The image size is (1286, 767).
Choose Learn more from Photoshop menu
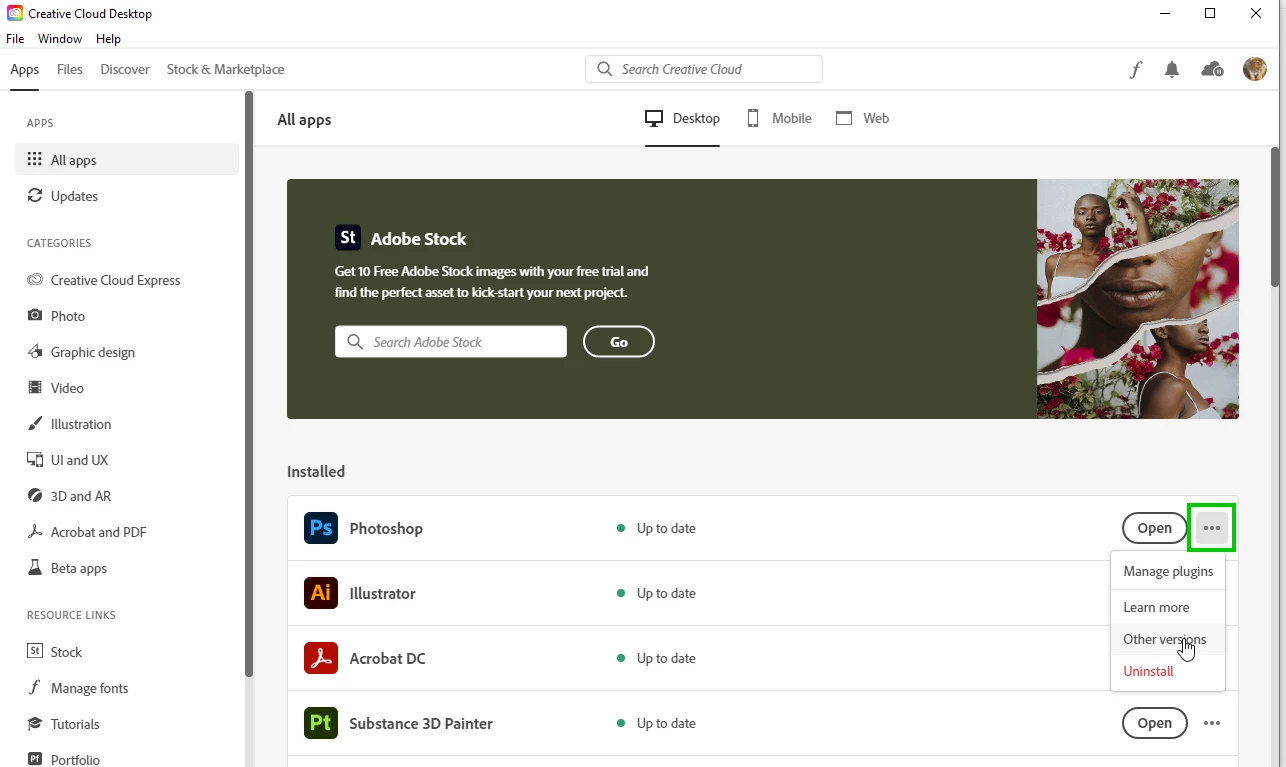1168,607
